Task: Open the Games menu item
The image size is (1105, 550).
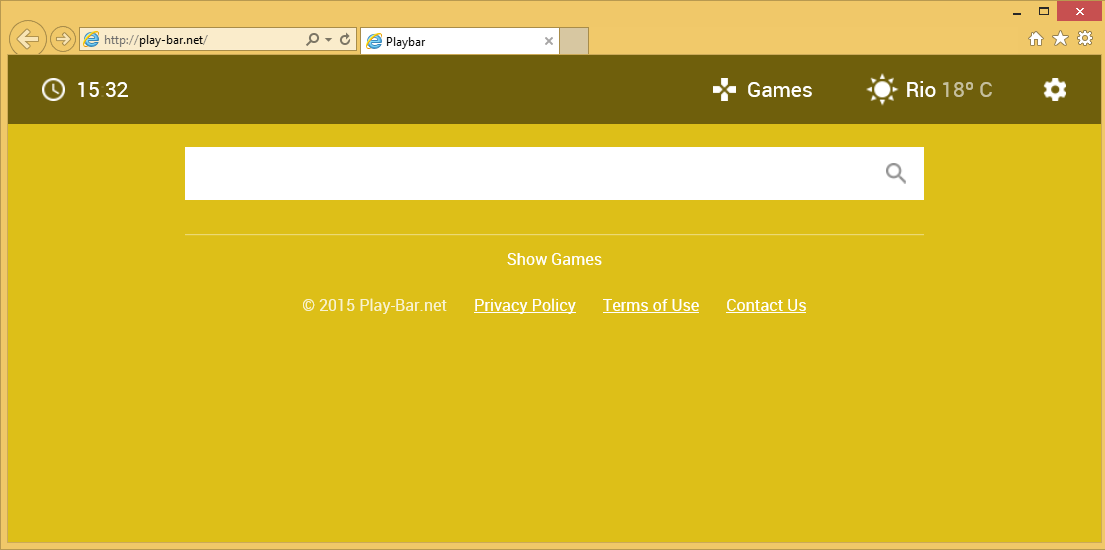Action: 779,90
